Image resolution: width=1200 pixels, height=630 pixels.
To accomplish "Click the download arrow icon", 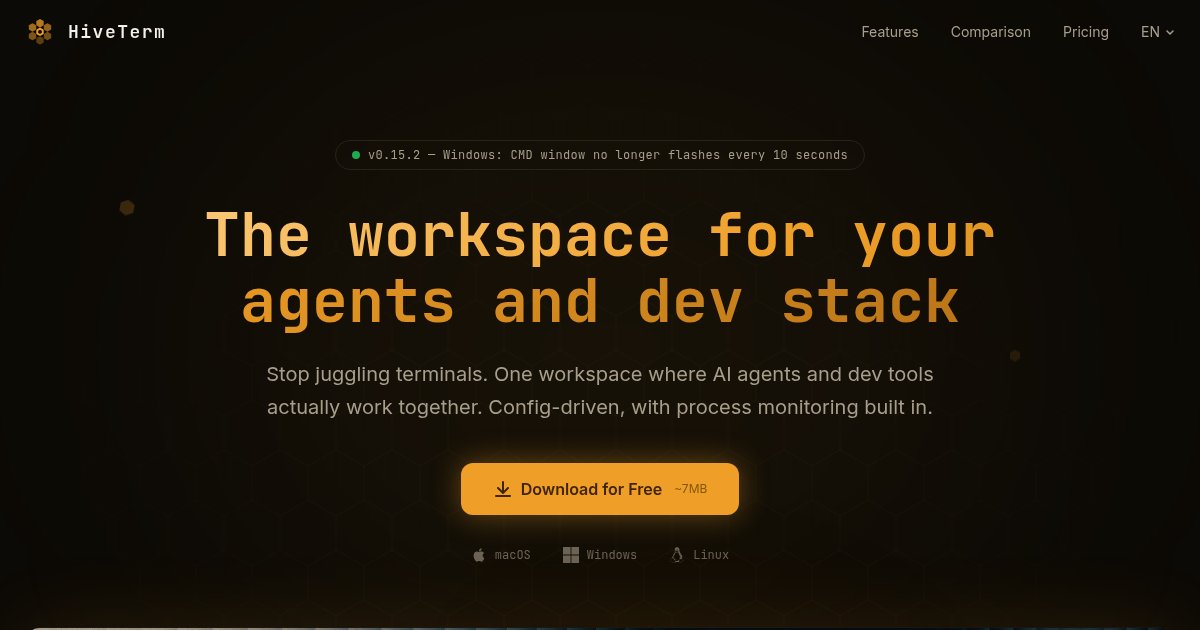I will coord(503,489).
